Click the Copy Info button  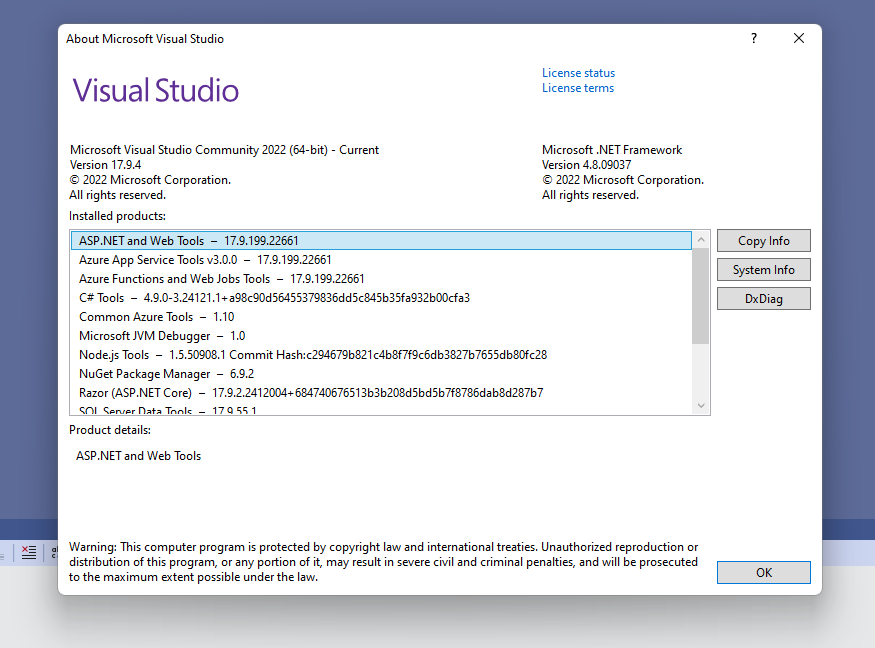(x=763, y=241)
